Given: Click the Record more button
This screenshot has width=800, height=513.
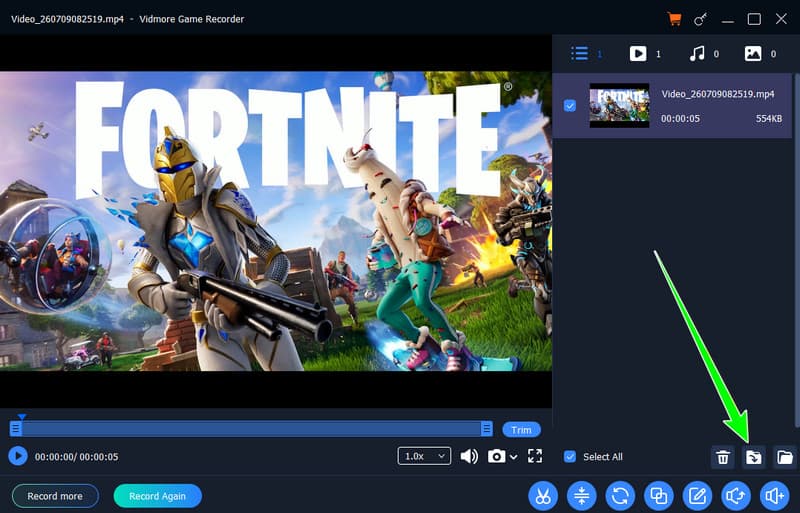Looking at the screenshot, I should pos(55,496).
